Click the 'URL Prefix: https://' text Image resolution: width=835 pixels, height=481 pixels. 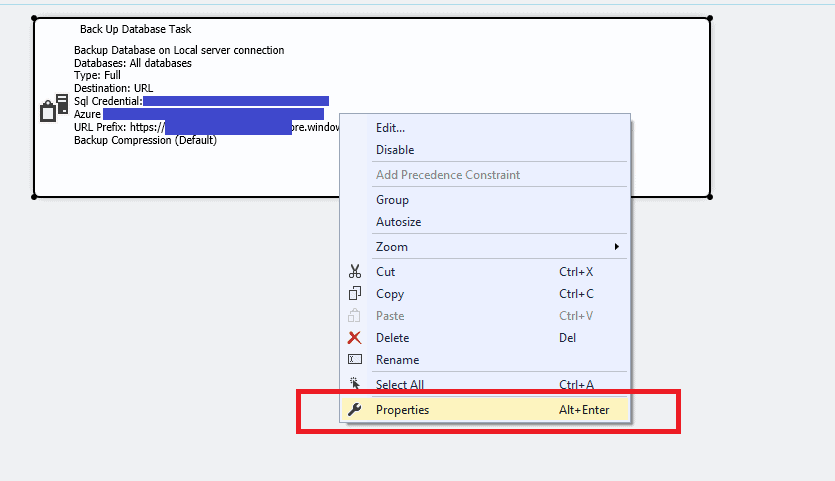[x=119, y=127]
